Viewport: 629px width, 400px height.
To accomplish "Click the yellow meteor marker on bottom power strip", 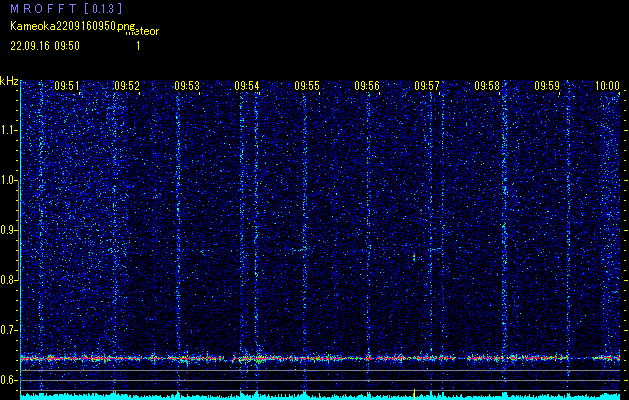I will point(414,394).
